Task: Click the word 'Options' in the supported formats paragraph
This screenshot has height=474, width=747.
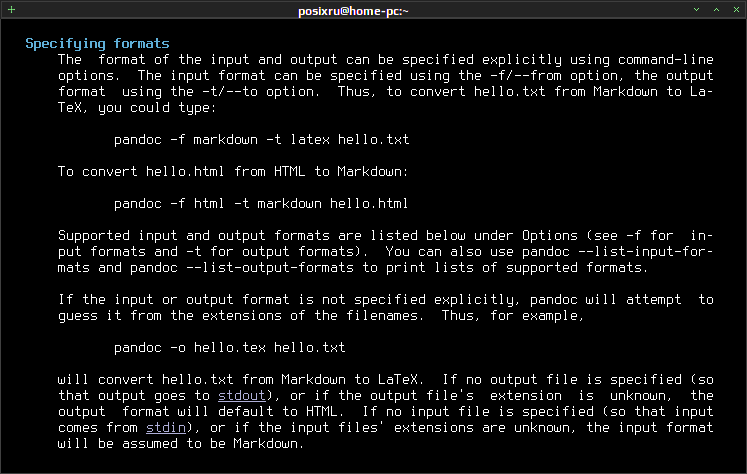Action: (550, 235)
